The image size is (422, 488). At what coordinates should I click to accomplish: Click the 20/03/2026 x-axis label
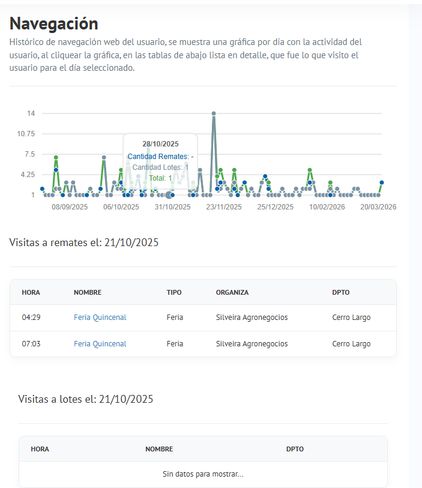378,207
